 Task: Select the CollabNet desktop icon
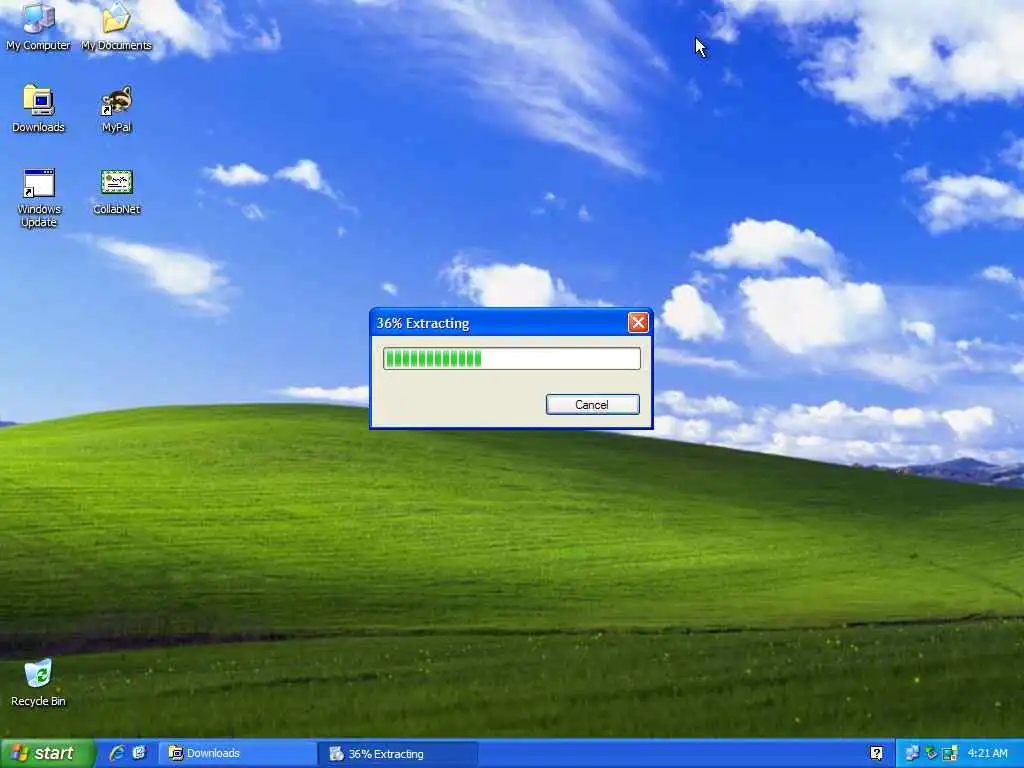pyautogui.click(x=116, y=191)
